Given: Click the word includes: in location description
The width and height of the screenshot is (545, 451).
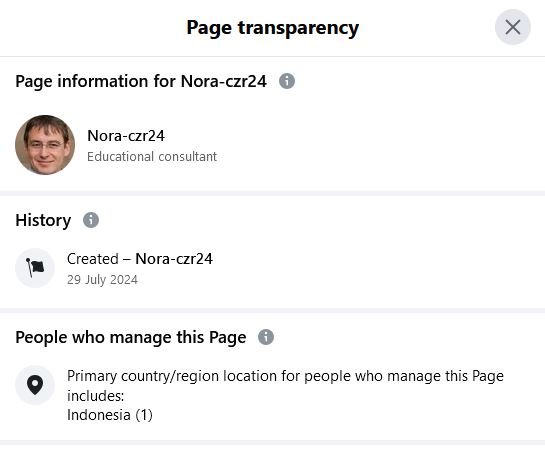Looking at the screenshot, I should coord(96,396).
